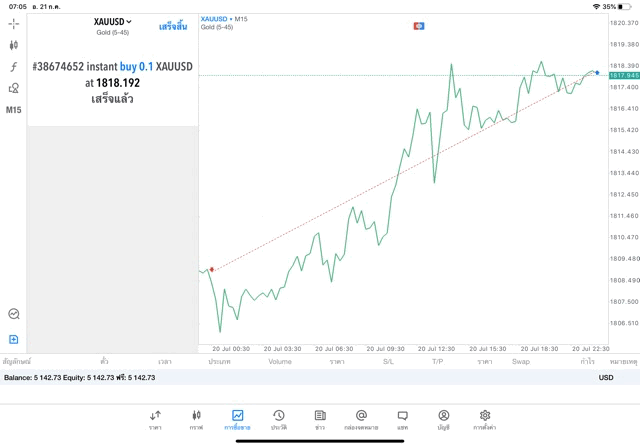Open the indicators function (f) icon
The image size is (640, 447).
tap(14, 67)
